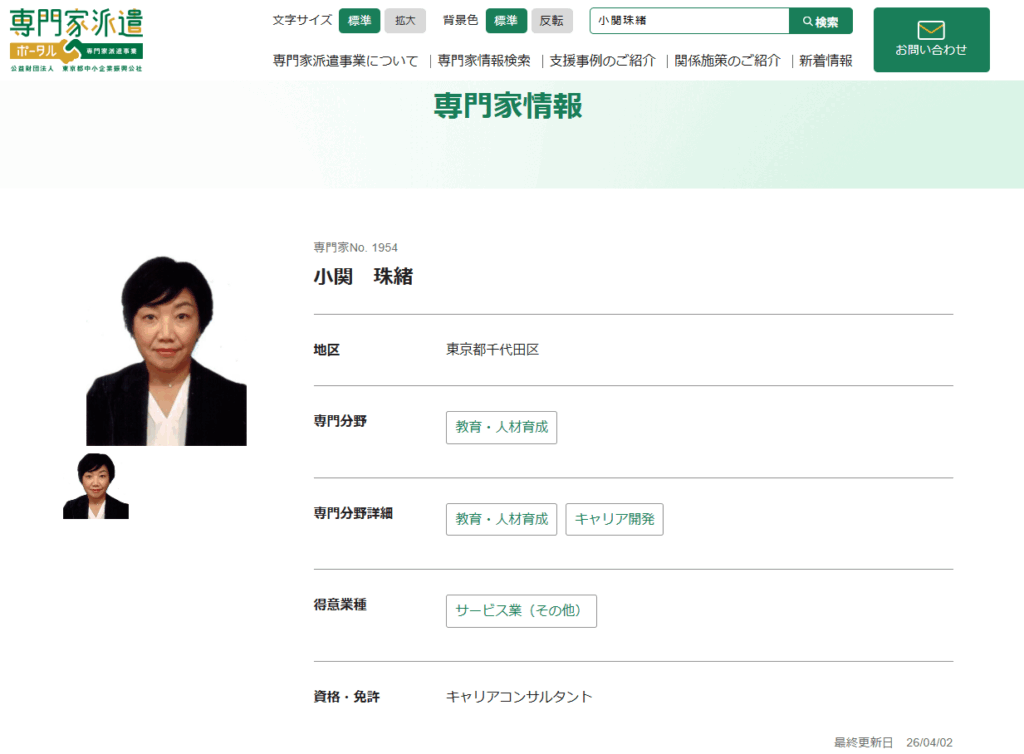The height and width of the screenshot is (754, 1024).
Task: Switch background color to 反転
Action: coord(552,21)
